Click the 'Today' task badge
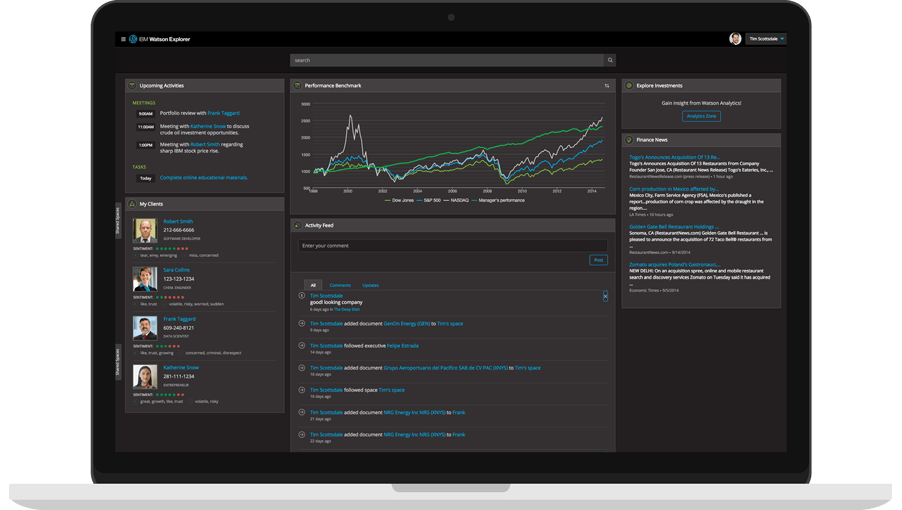The width and height of the screenshot is (902, 510). (146, 178)
